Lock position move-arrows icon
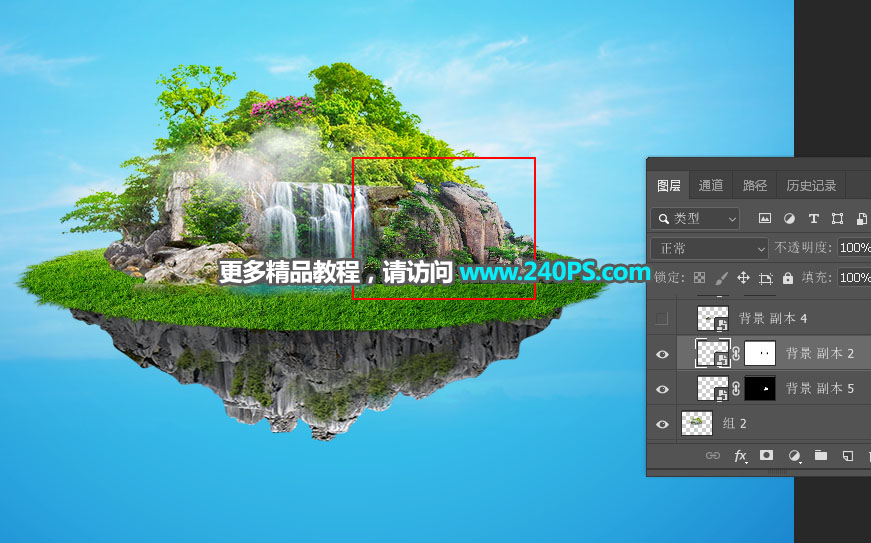Viewport: 871px width, 543px height. click(743, 278)
